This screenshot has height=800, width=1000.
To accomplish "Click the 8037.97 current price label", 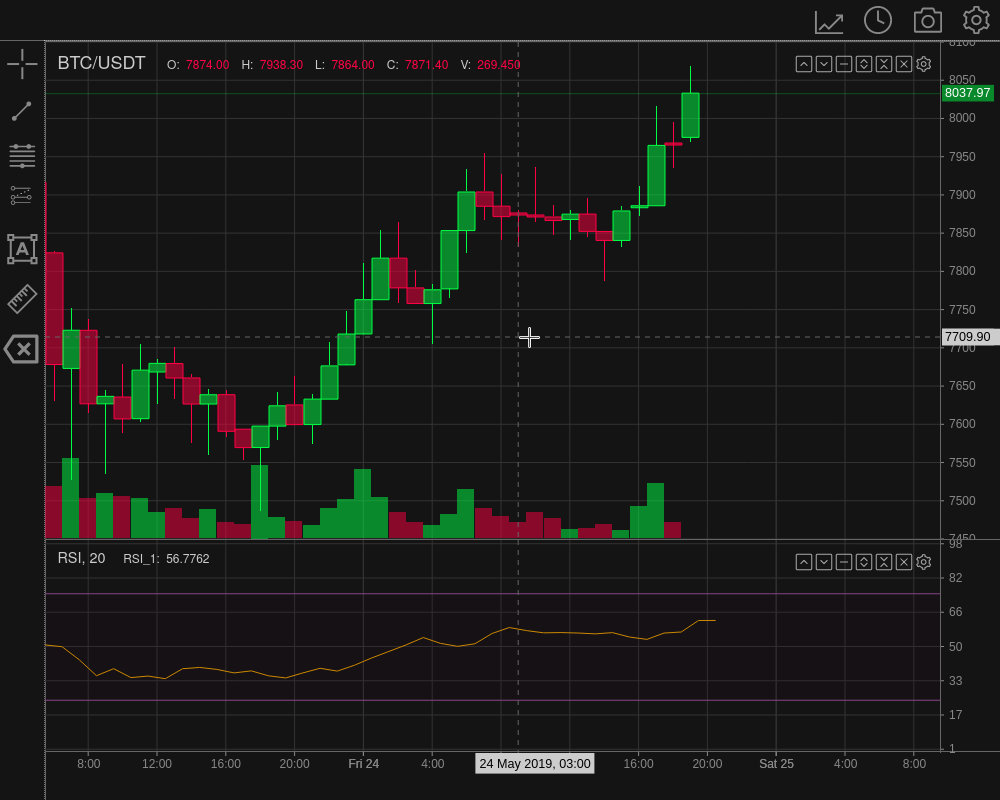I will tap(967, 93).
